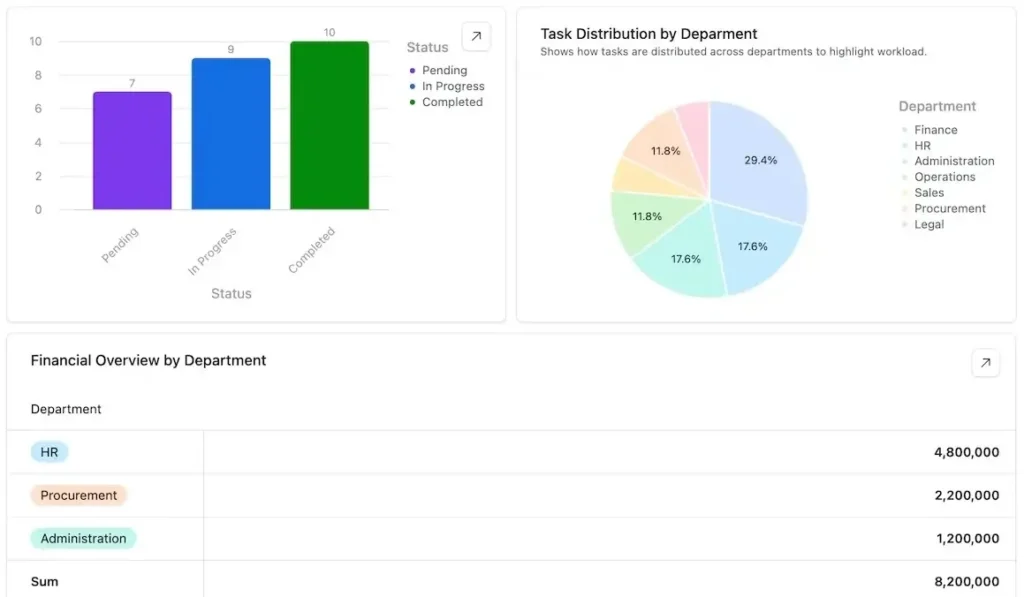Select the blue In Progress bar

[x=231, y=134]
